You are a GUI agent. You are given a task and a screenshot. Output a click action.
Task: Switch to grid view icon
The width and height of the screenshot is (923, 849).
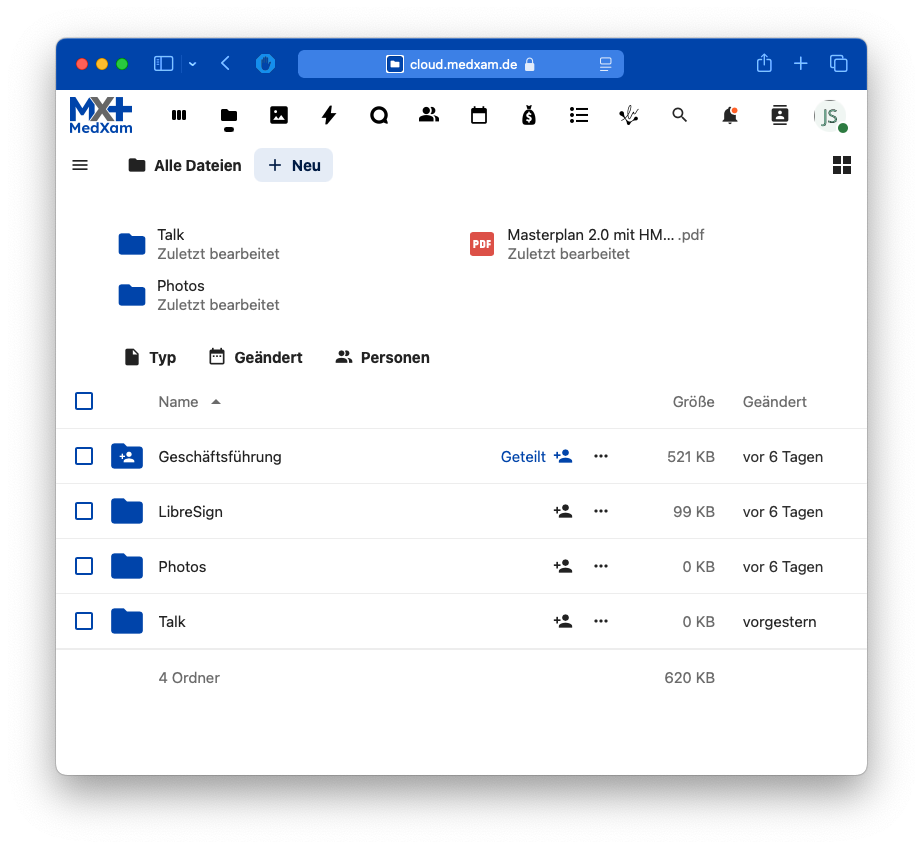pyautogui.click(x=842, y=165)
